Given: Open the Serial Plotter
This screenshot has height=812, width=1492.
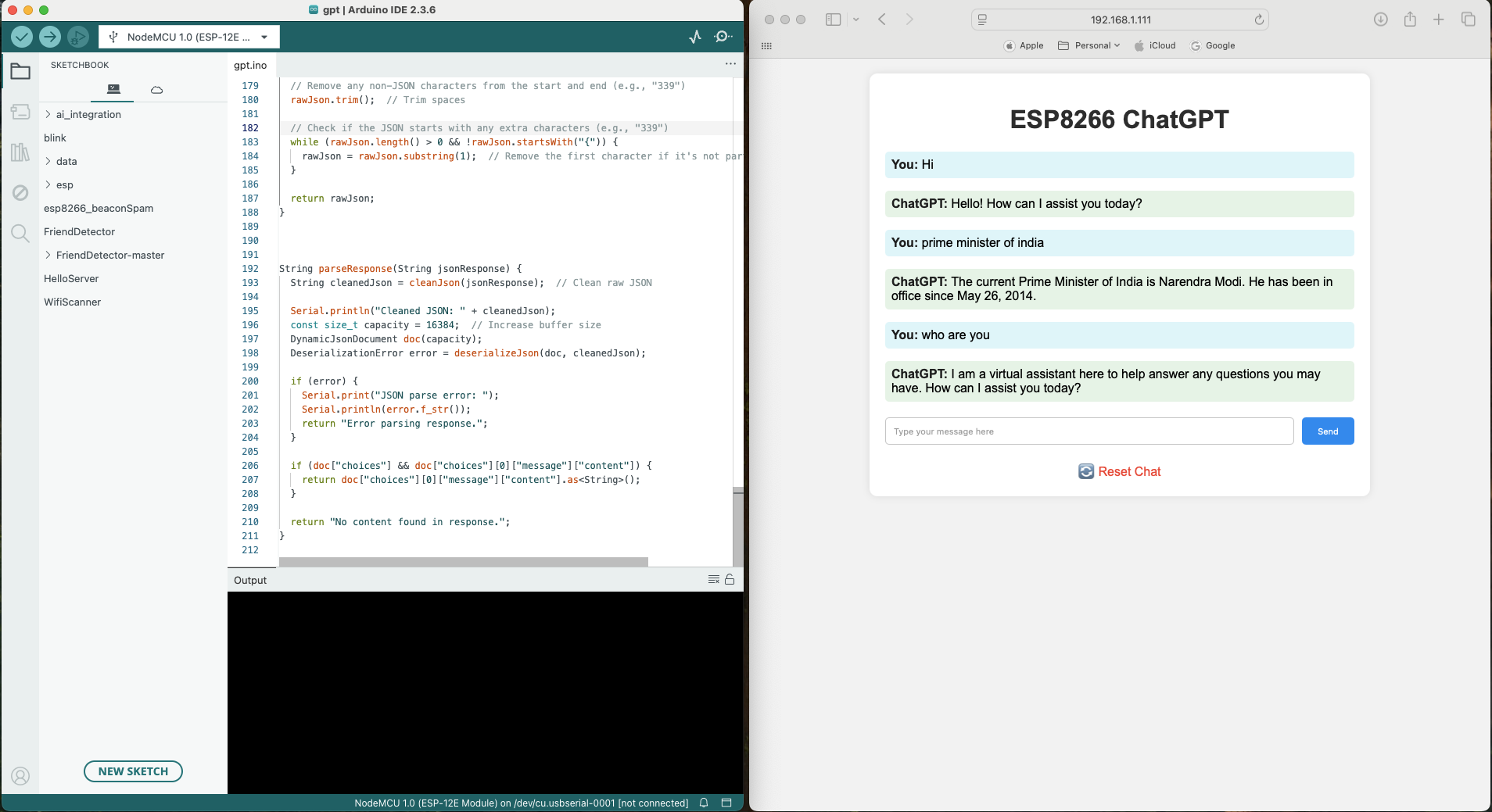Looking at the screenshot, I should [695, 37].
